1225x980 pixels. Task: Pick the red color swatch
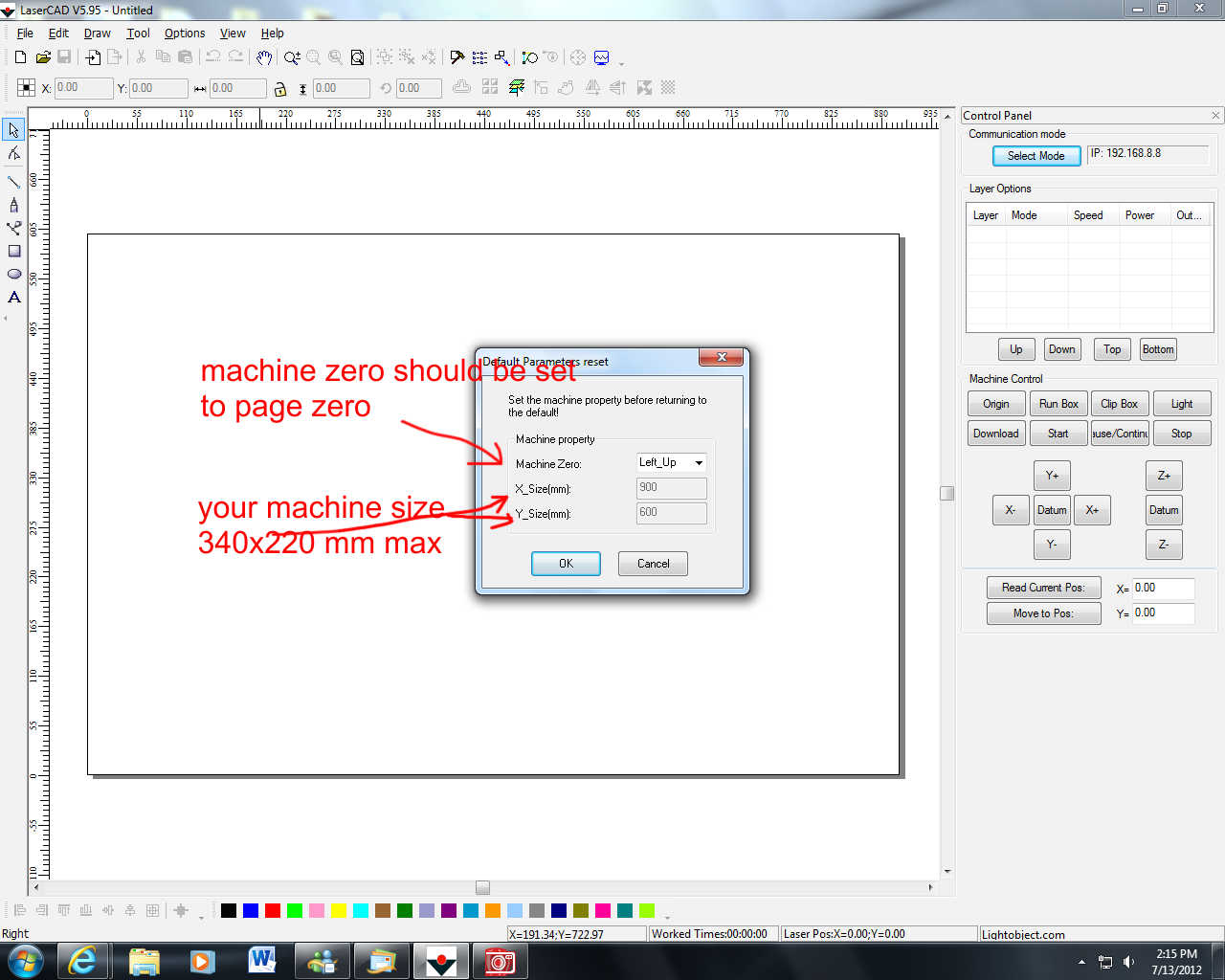pos(273,910)
